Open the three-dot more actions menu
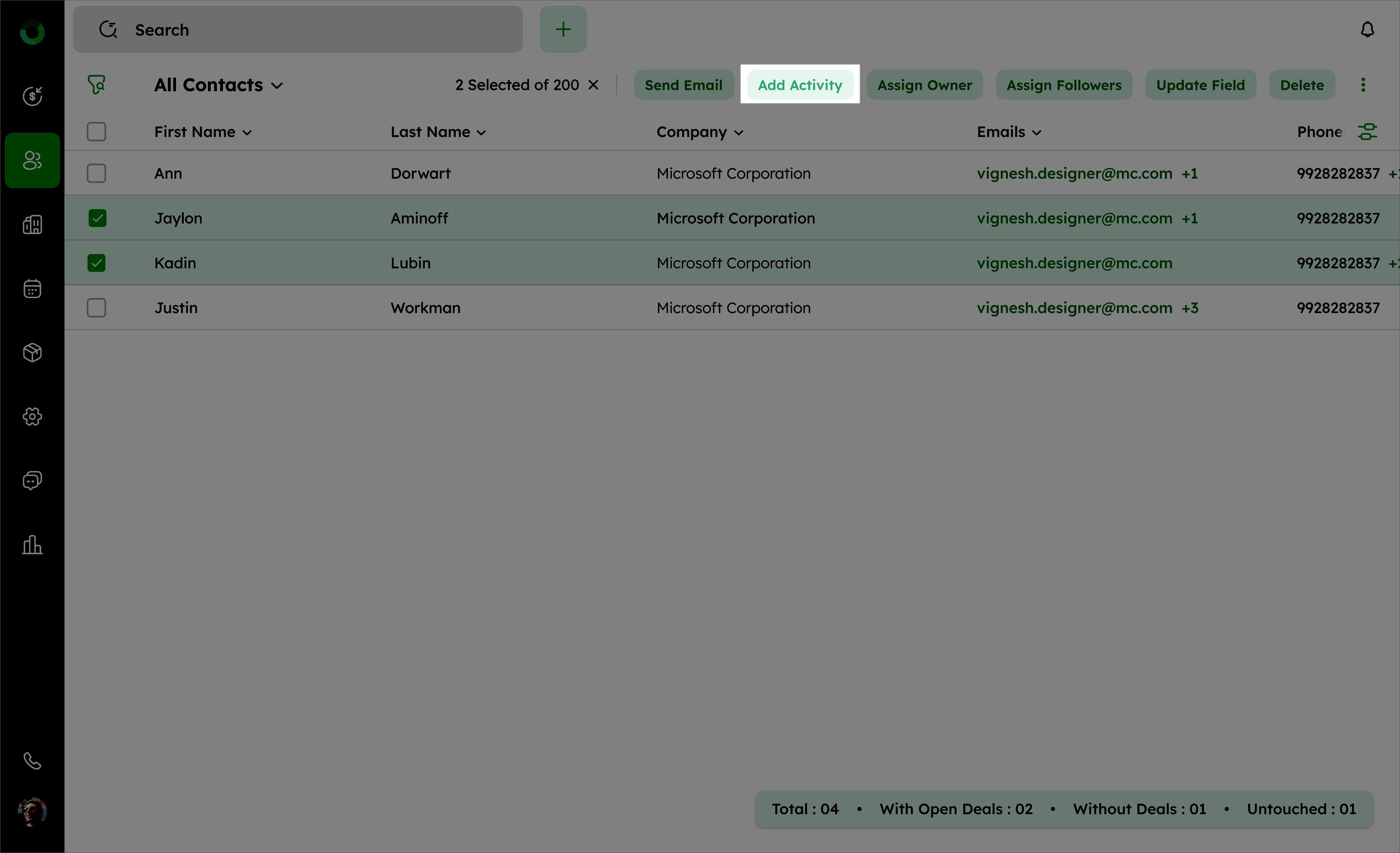Image resolution: width=1400 pixels, height=853 pixels. [1362, 85]
